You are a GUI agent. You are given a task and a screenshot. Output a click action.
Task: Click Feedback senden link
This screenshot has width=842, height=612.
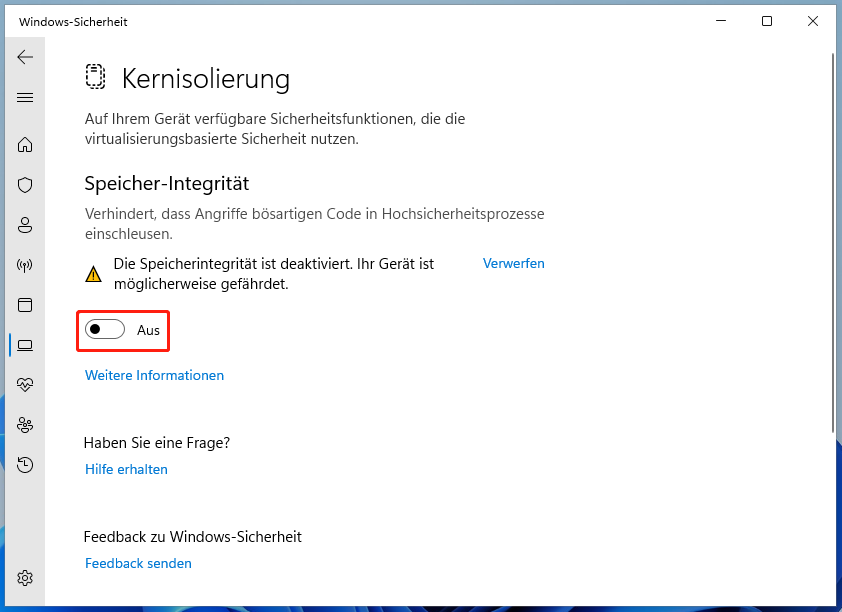click(138, 563)
